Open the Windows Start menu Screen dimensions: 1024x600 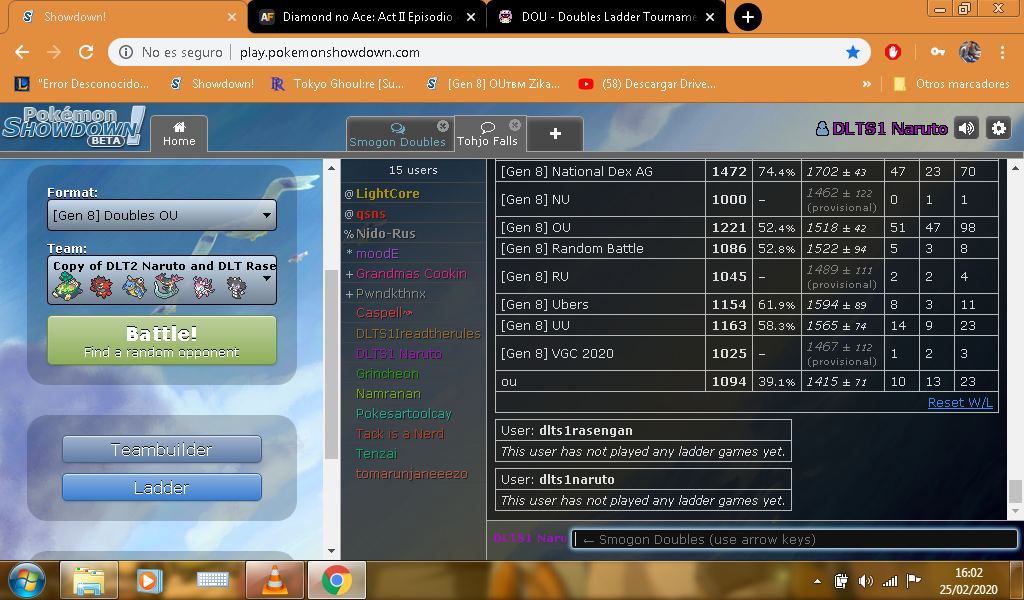click(x=27, y=580)
